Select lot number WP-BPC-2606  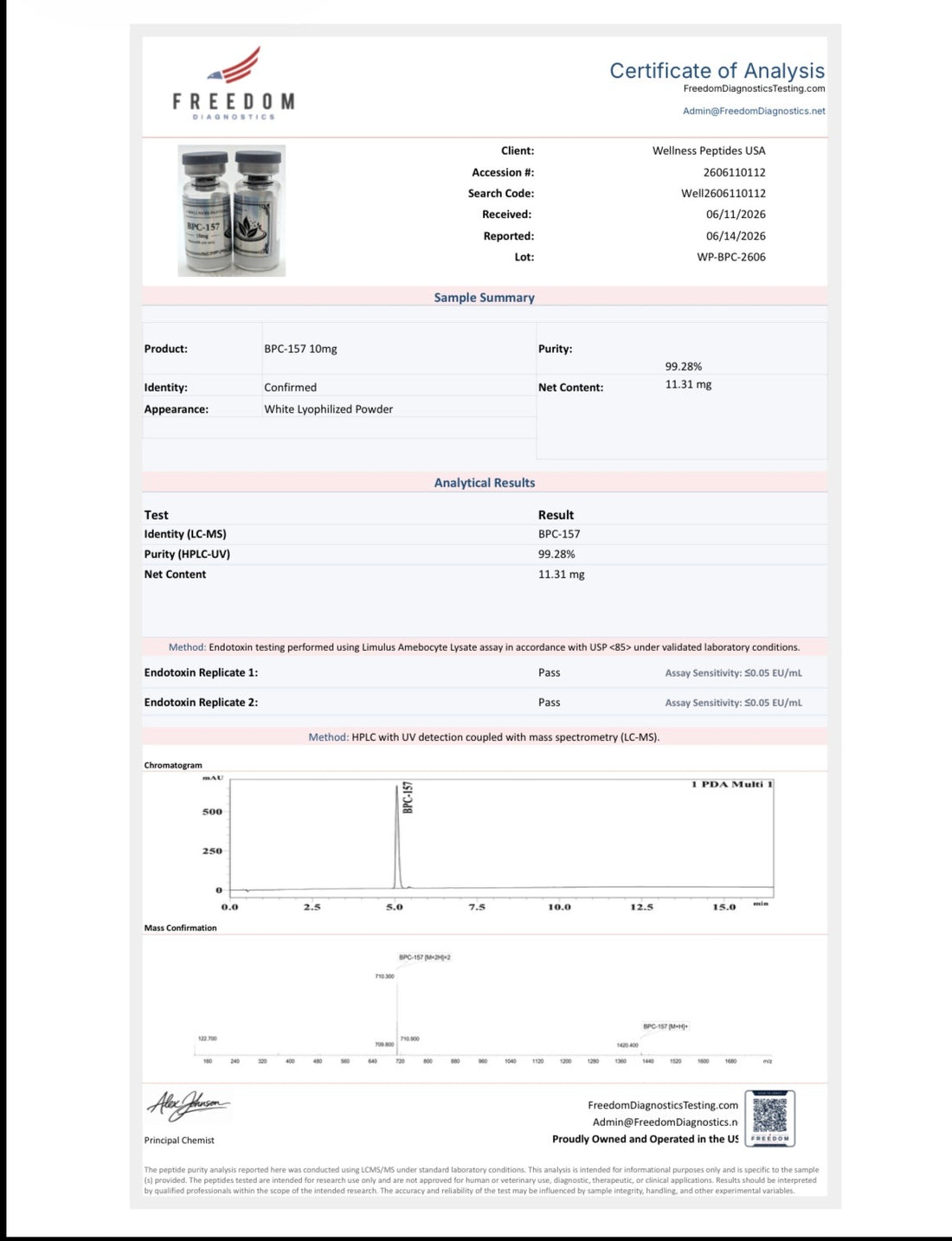(x=731, y=257)
